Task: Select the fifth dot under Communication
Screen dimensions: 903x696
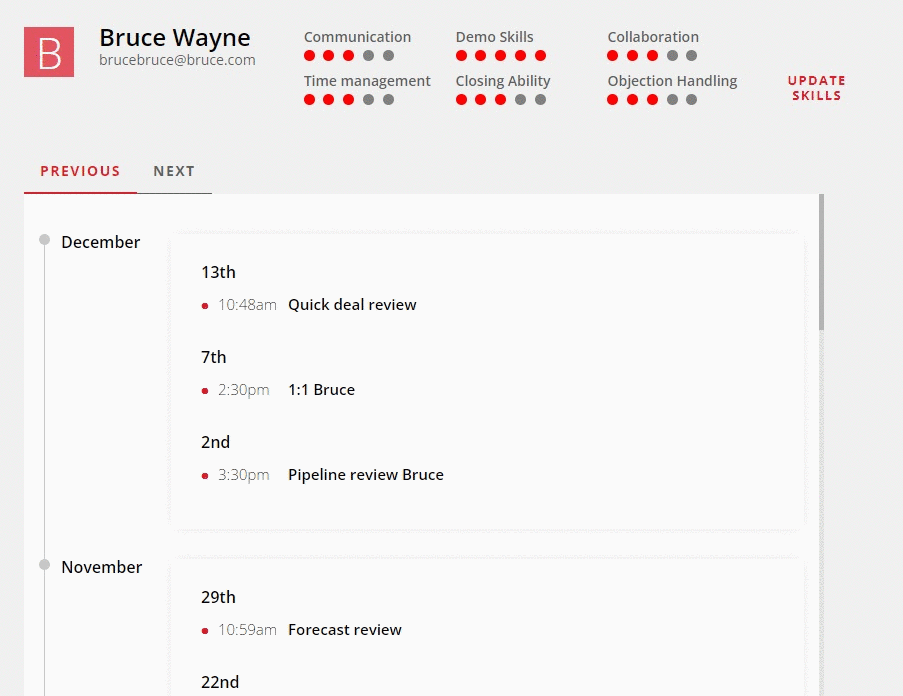Action: point(389,55)
